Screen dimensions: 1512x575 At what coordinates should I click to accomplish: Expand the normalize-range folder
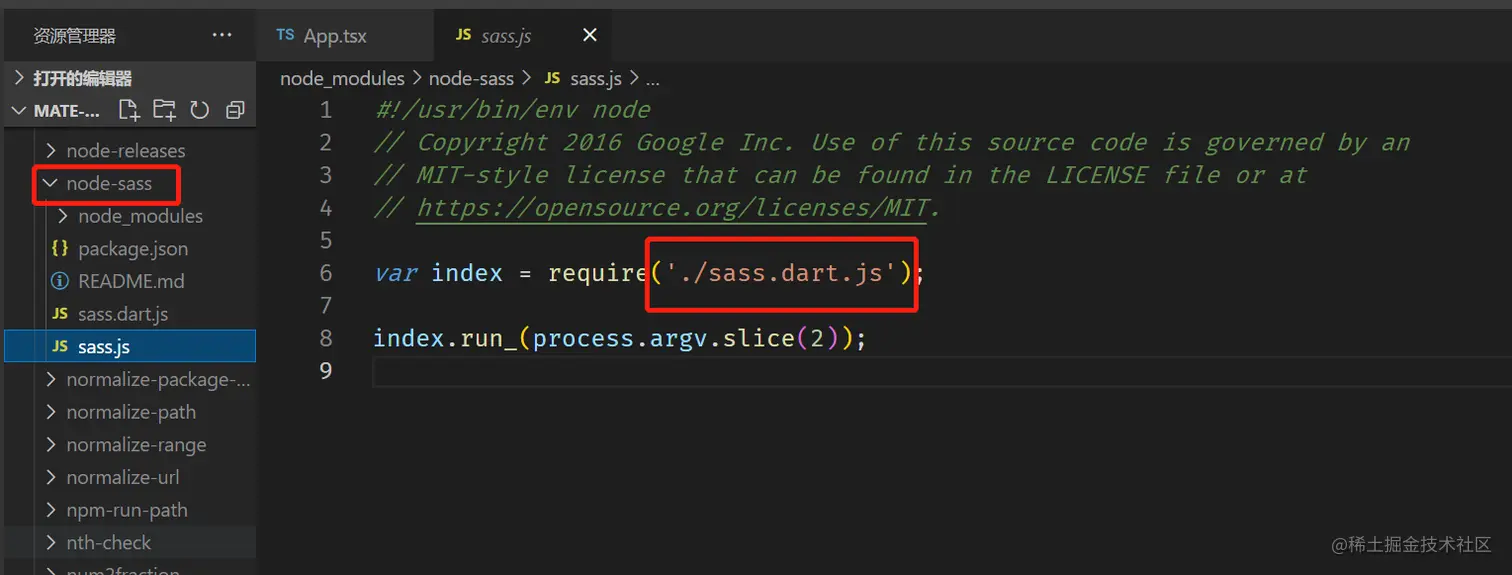pos(135,445)
